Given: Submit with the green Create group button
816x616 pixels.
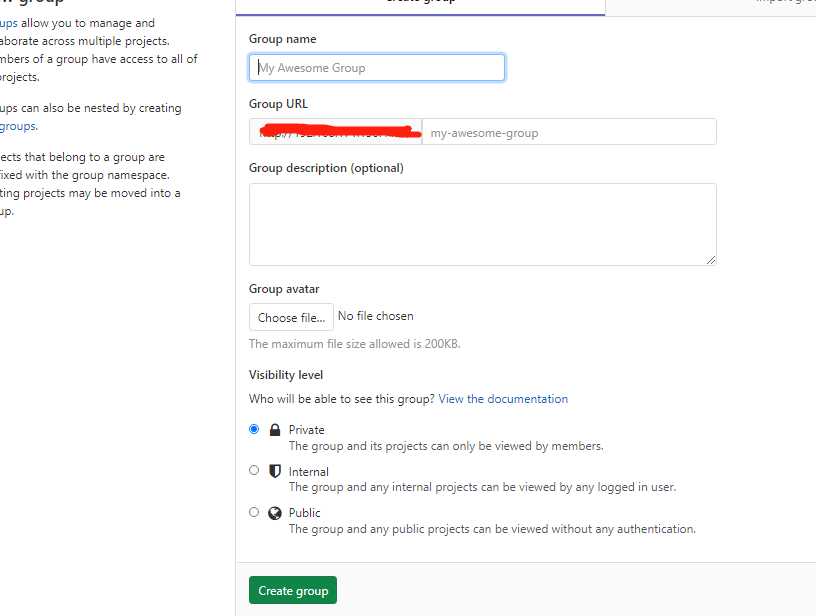Looking at the screenshot, I should pyautogui.click(x=293, y=591).
